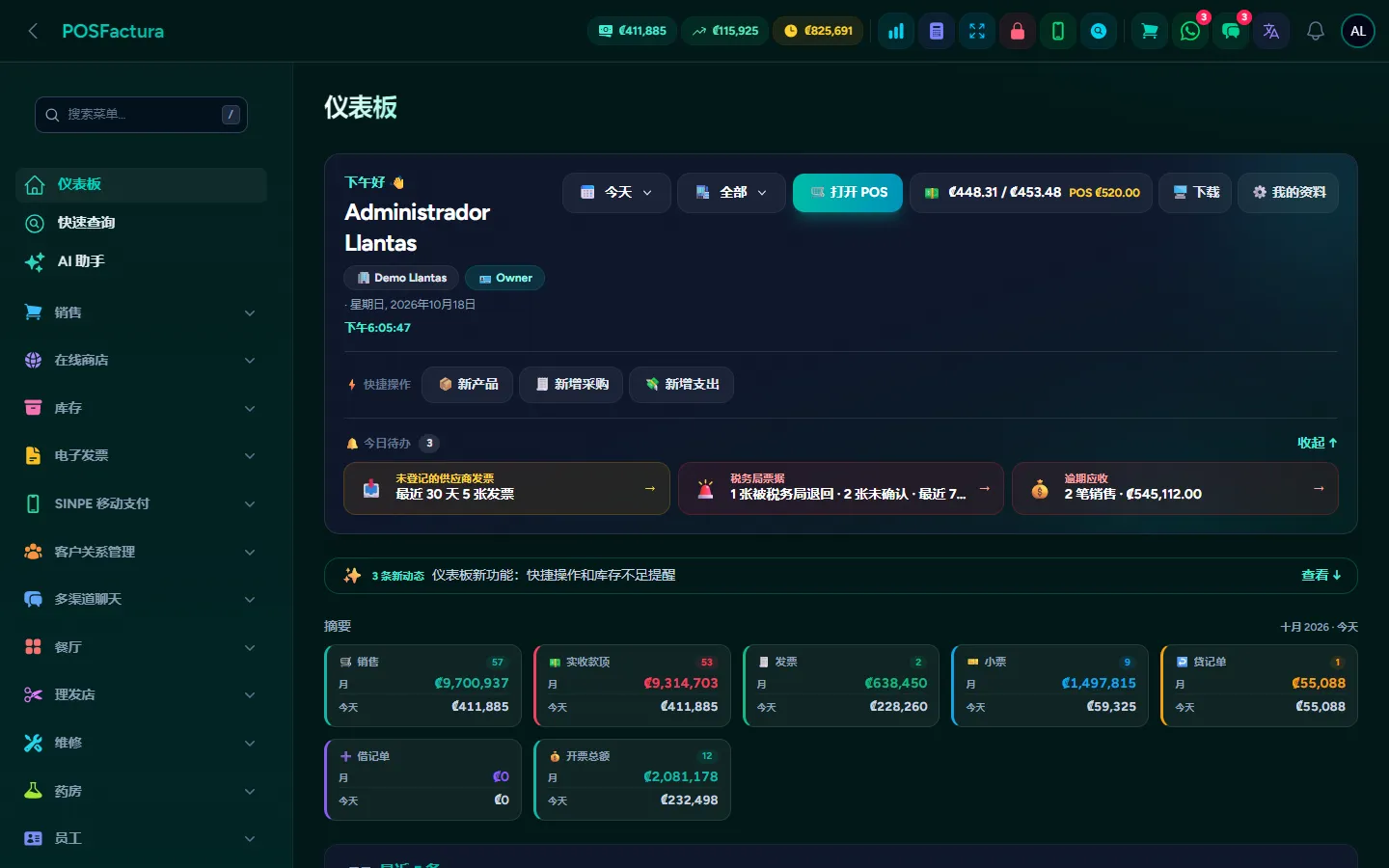Click the 打开 POS button
Image resolution: width=1389 pixels, height=868 pixels.
click(848, 193)
